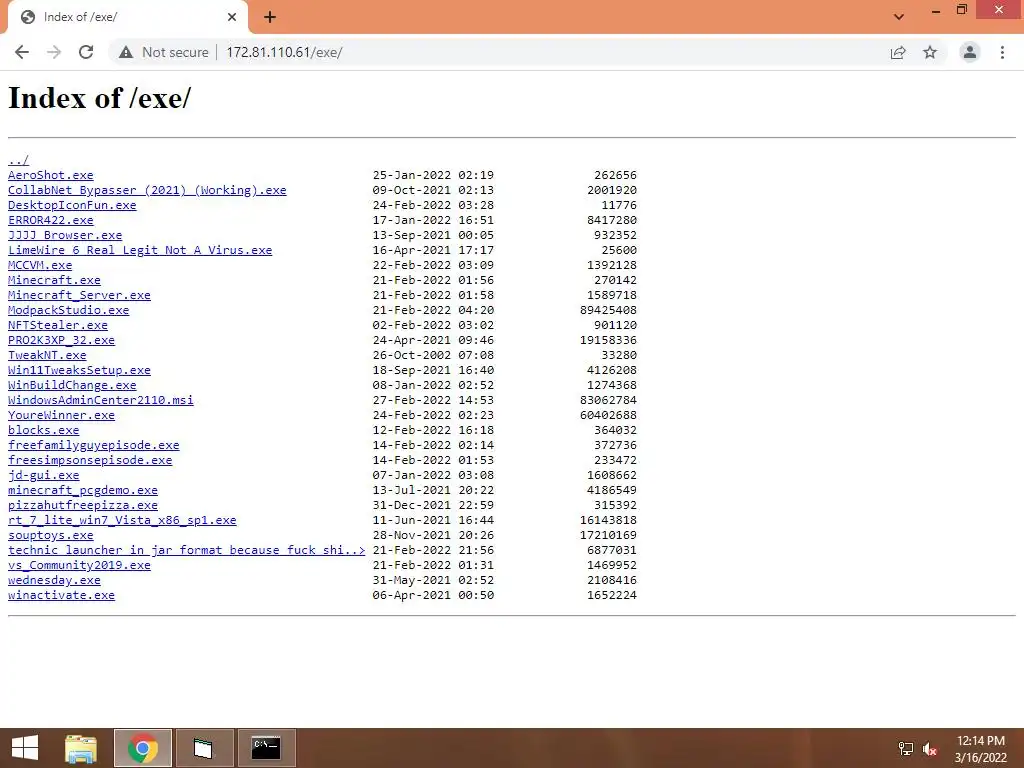The height and width of the screenshot is (768, 1024).
Task: Select the file size 1652224
Action: click(x=612, y=596)
